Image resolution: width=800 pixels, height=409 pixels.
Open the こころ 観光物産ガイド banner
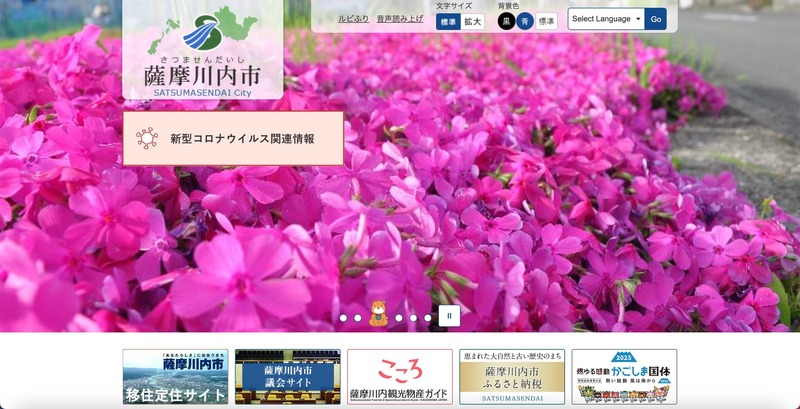pyautogui.click(x=399, y=376)
